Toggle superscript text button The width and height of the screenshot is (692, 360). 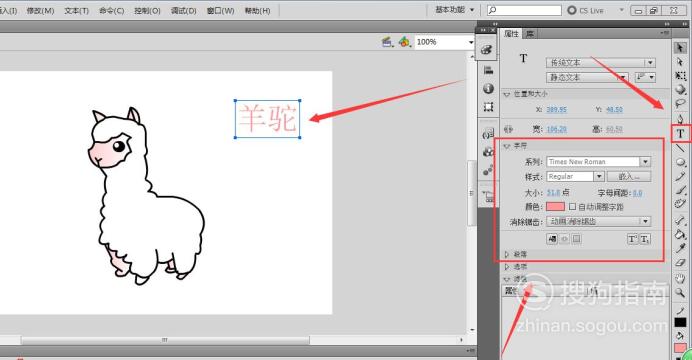(x=632, y=239)
